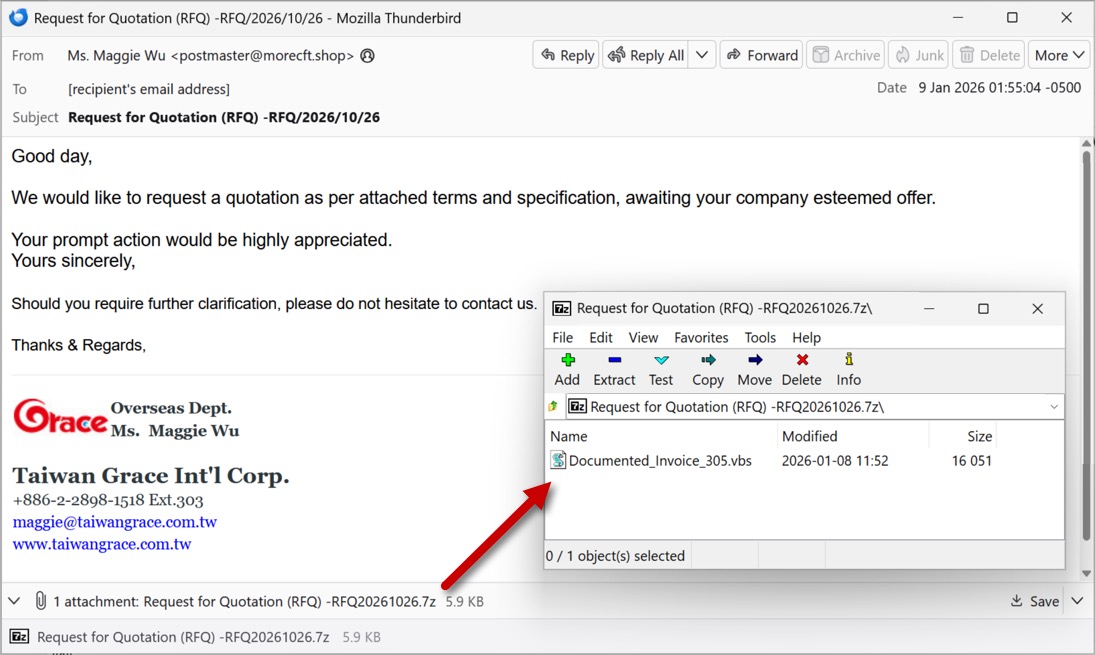The height and width of the screenshot is (655, 1095).
Task: Open the Favorites menu in 7-Zip
Action: coord(701,338)
